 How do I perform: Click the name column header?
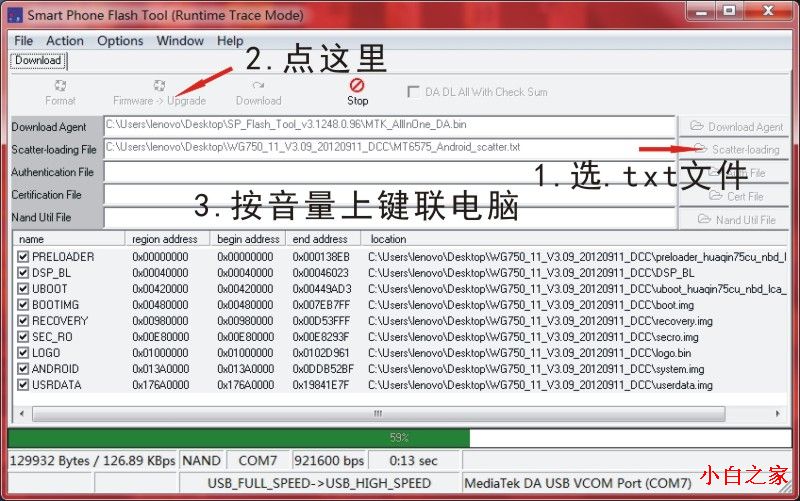(69, 239)
